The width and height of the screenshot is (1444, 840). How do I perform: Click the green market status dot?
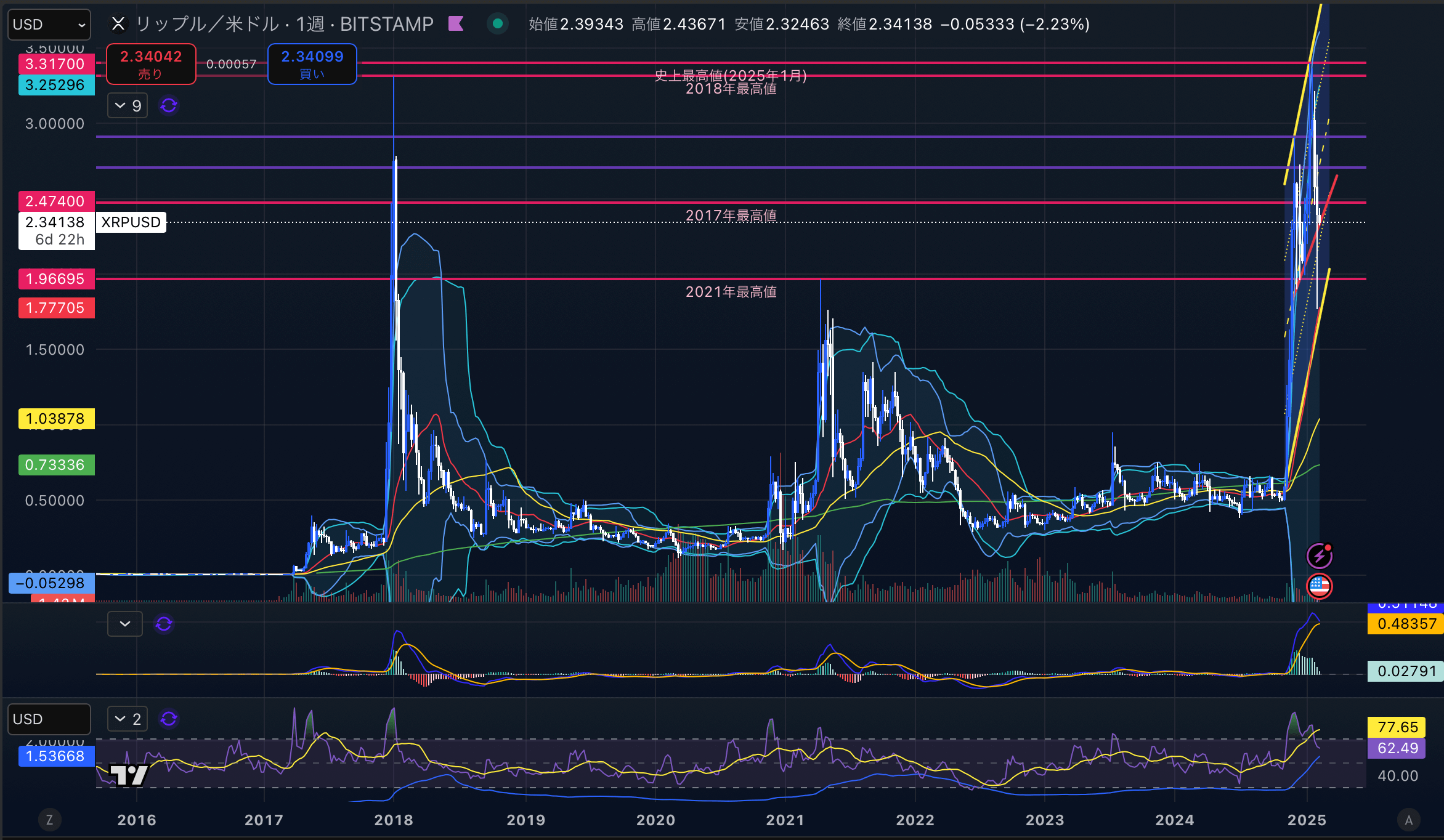[x=498, y=24]
